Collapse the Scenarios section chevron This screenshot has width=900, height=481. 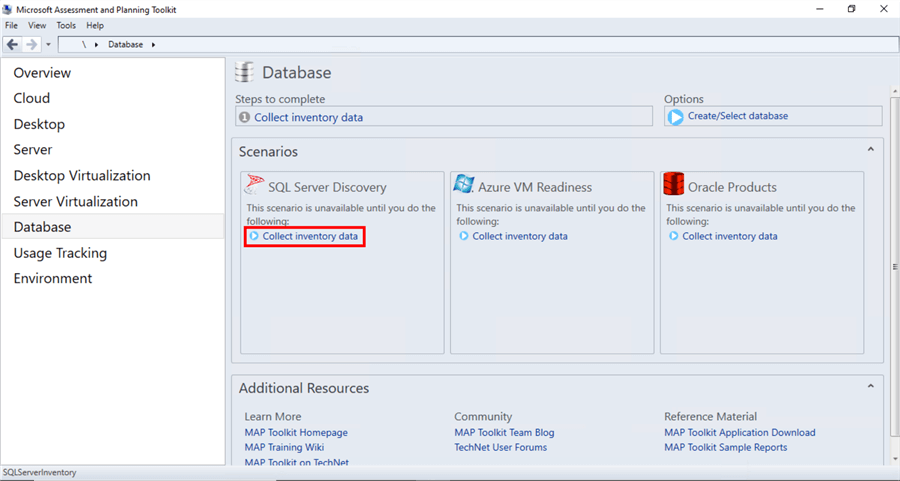click(x=871, y=149)
